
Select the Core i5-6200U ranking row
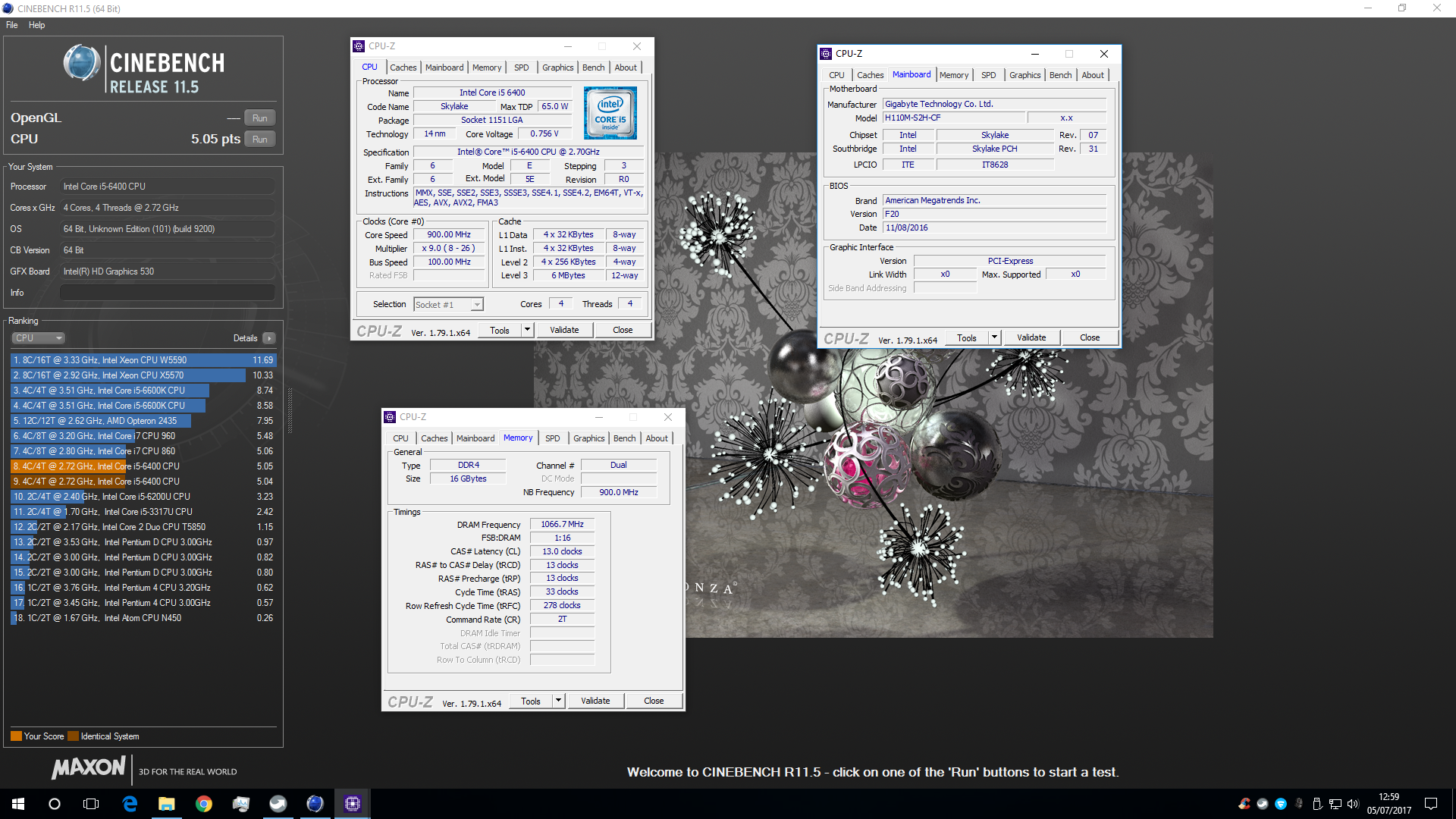(x=143, y=497)
